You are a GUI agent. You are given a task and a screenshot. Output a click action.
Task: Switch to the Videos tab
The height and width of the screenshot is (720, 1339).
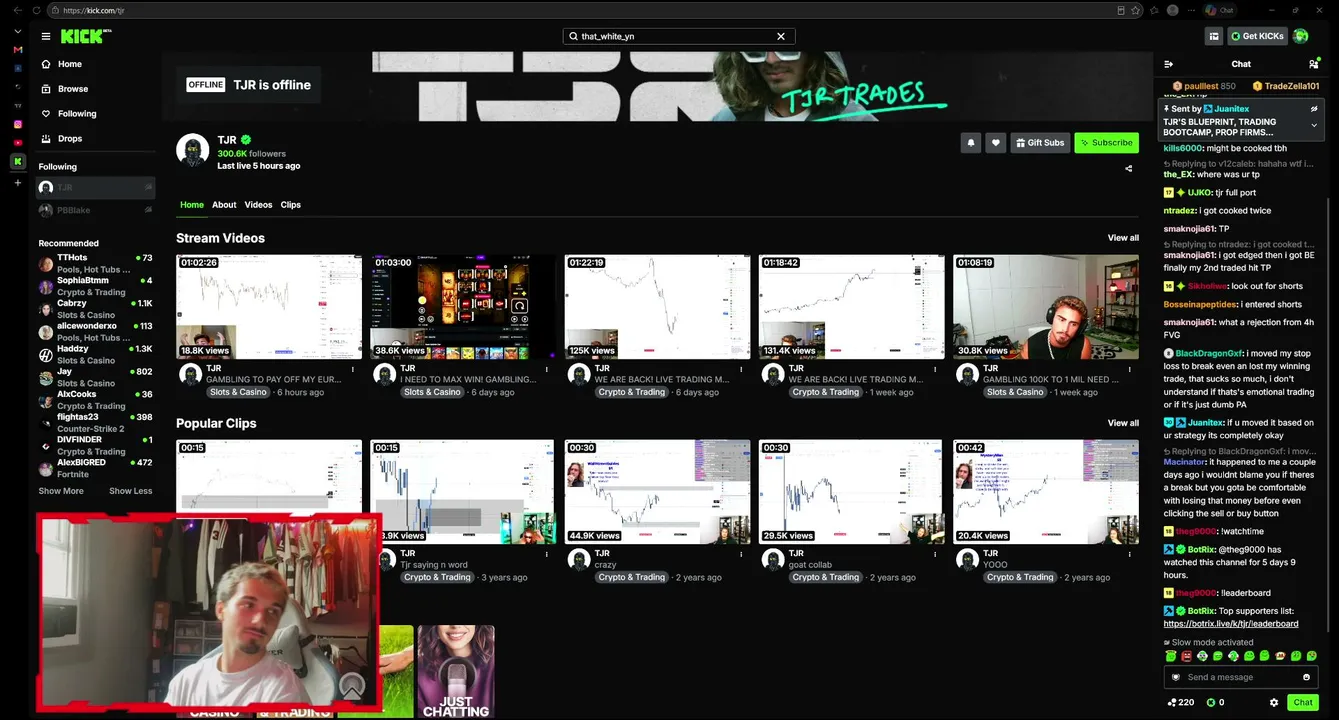point(258,205)
